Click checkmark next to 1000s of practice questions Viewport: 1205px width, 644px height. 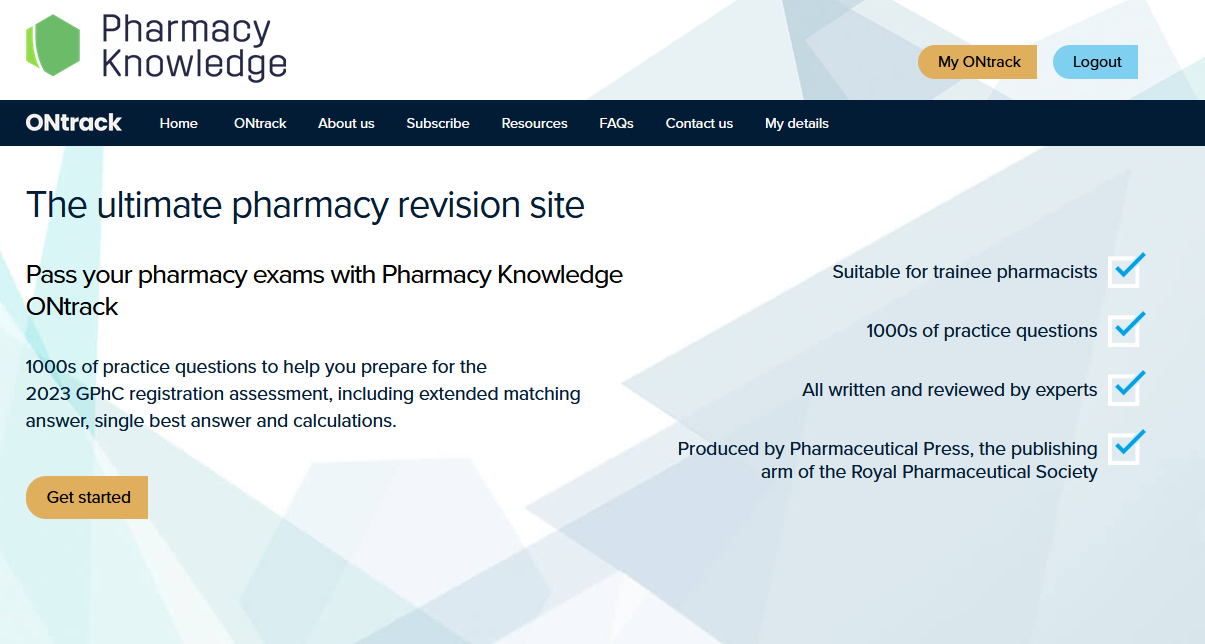(x=1125, y=330)
